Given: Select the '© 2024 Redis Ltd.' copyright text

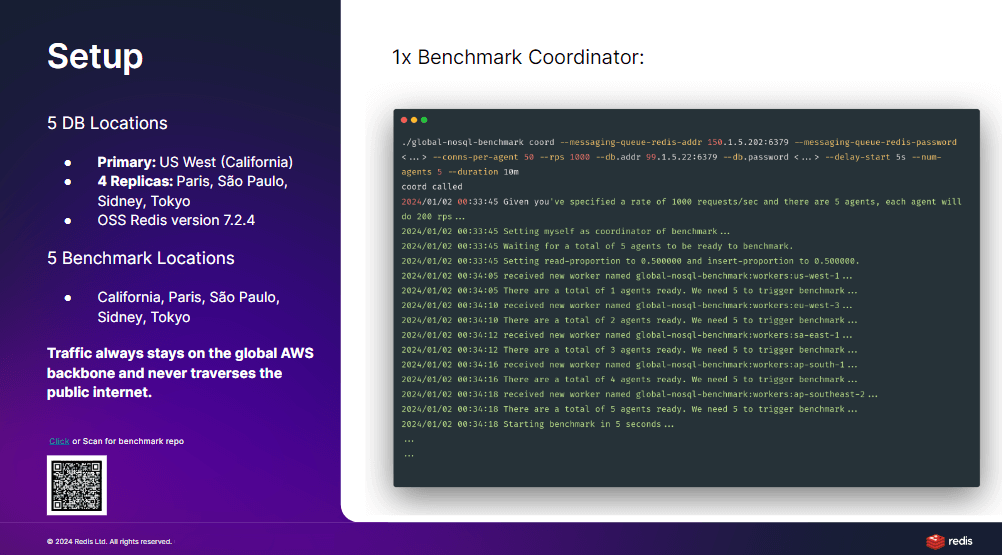Looking at the screenshot, I should (x=109, y=542).
